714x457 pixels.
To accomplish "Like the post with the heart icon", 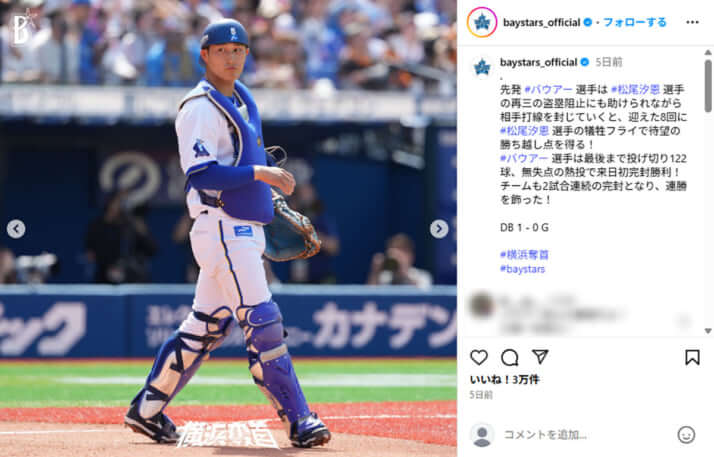I will coord(479,357).
